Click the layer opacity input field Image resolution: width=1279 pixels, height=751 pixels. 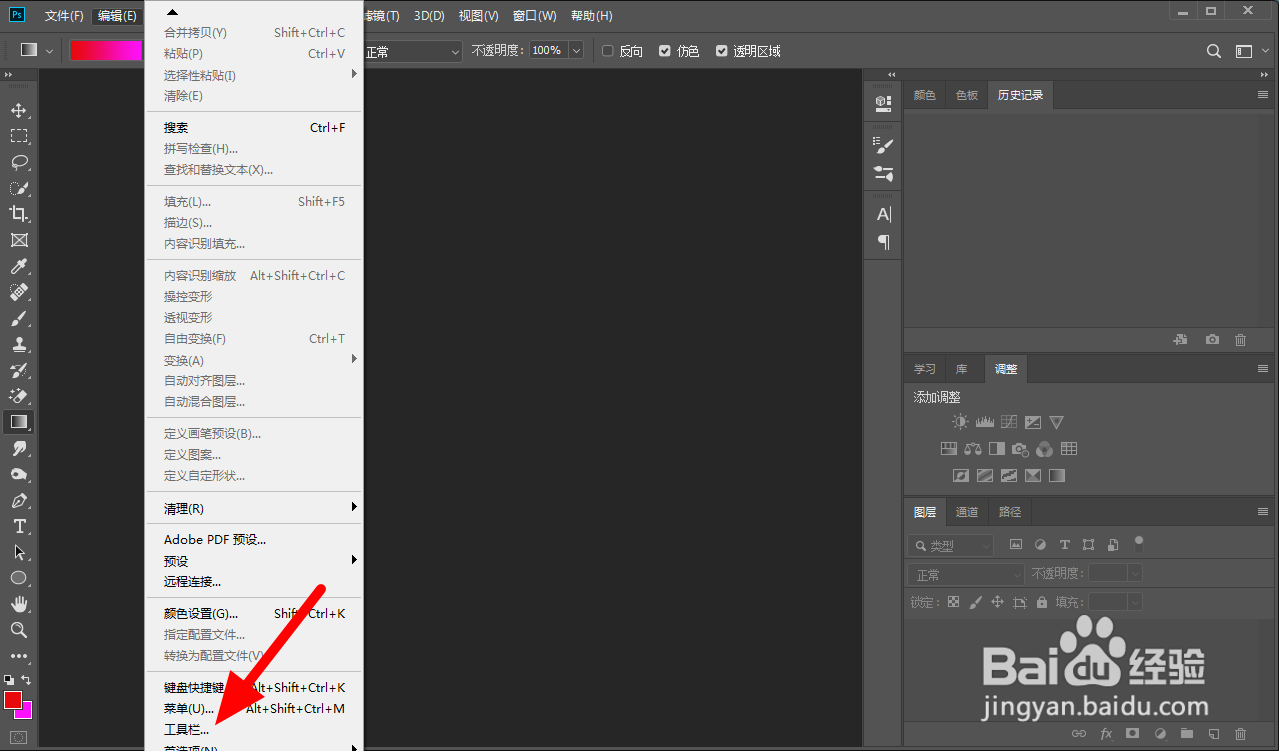[x=1107, y=574]
